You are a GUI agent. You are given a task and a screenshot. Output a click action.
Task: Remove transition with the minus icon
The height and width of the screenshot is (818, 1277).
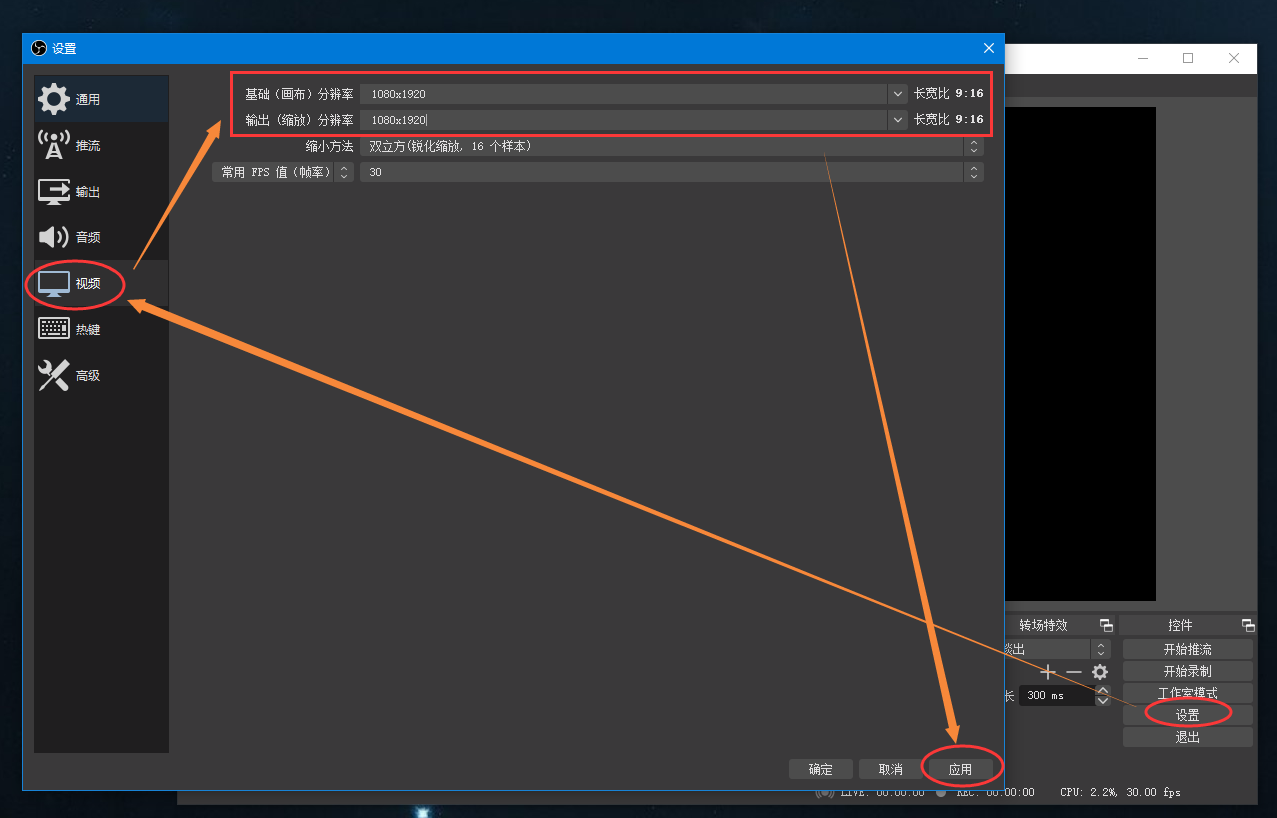tap(1074, 672)
